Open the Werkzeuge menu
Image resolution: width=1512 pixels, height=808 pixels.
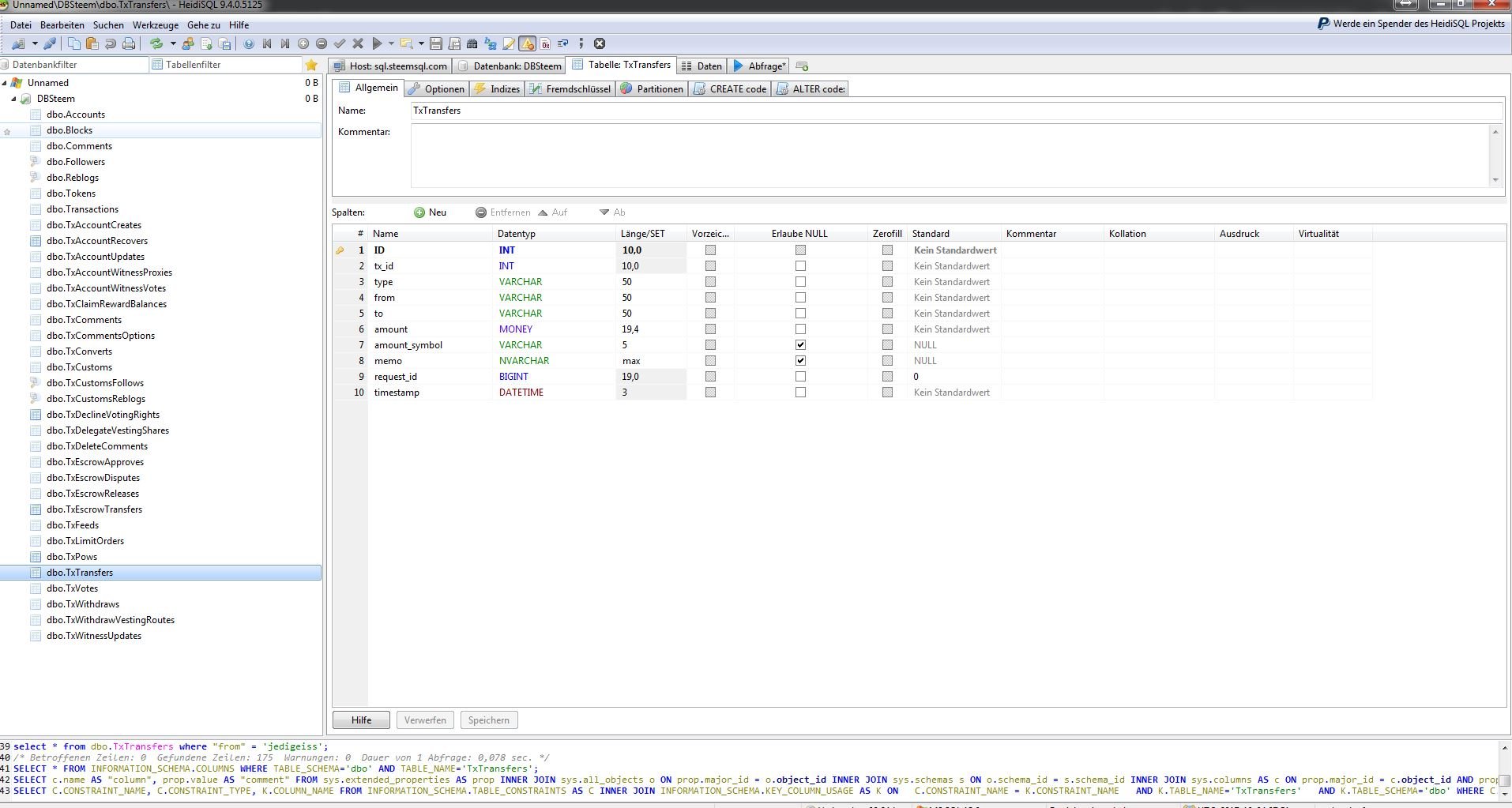click(156, 24)
